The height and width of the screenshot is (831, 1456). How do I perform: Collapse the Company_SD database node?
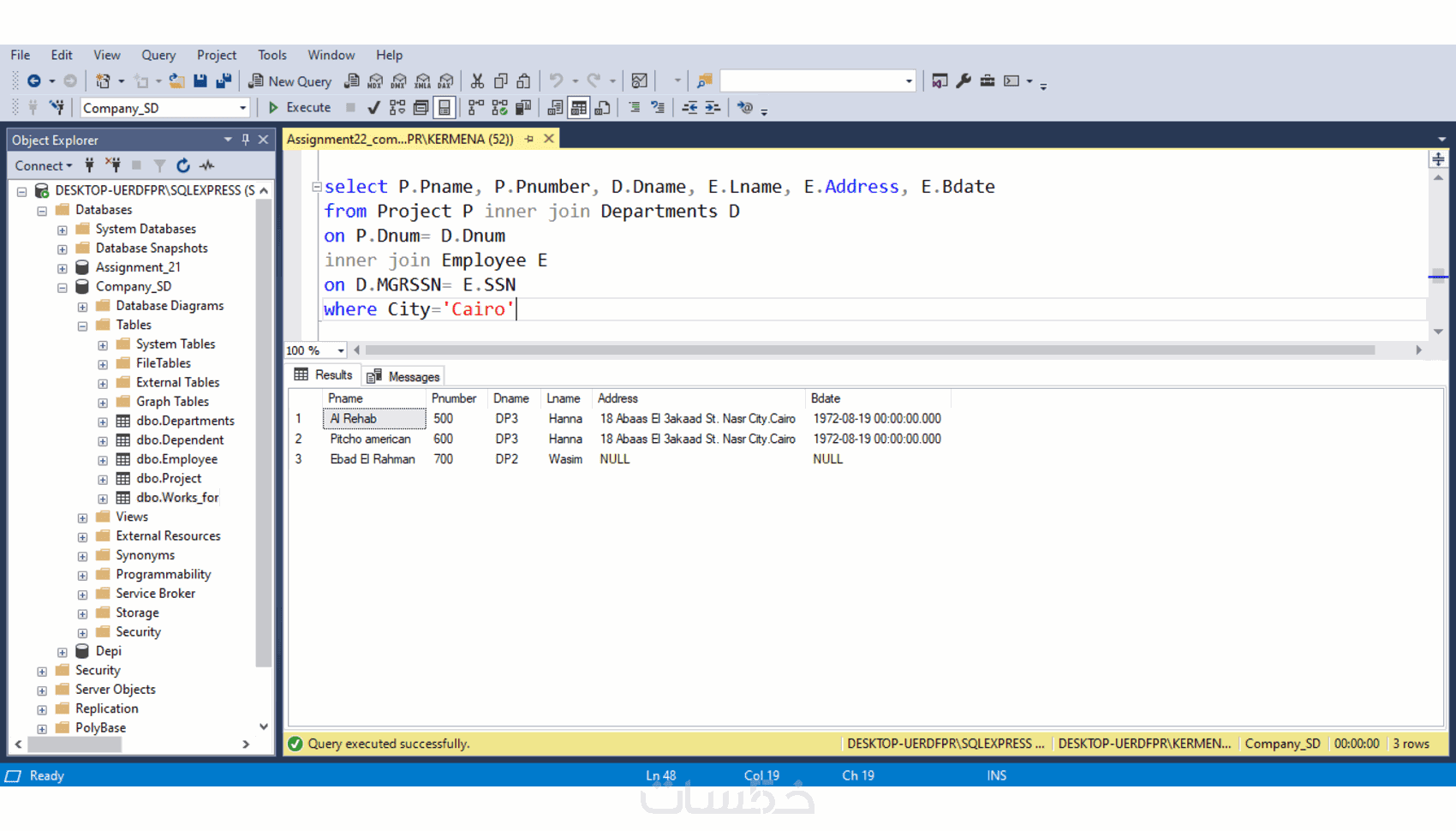tap(62, 288)
